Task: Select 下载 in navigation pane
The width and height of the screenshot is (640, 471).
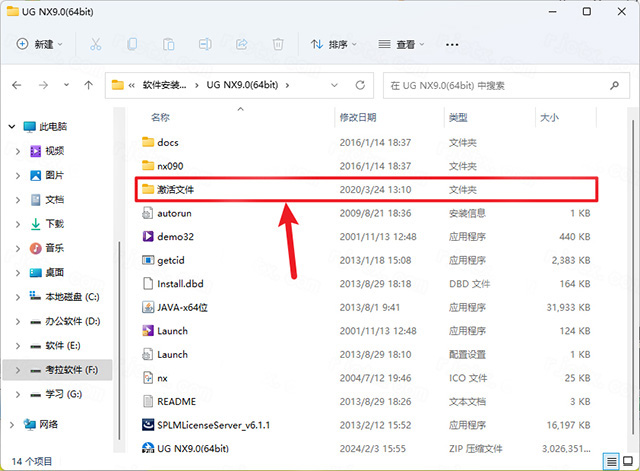Action: (47, 224)
